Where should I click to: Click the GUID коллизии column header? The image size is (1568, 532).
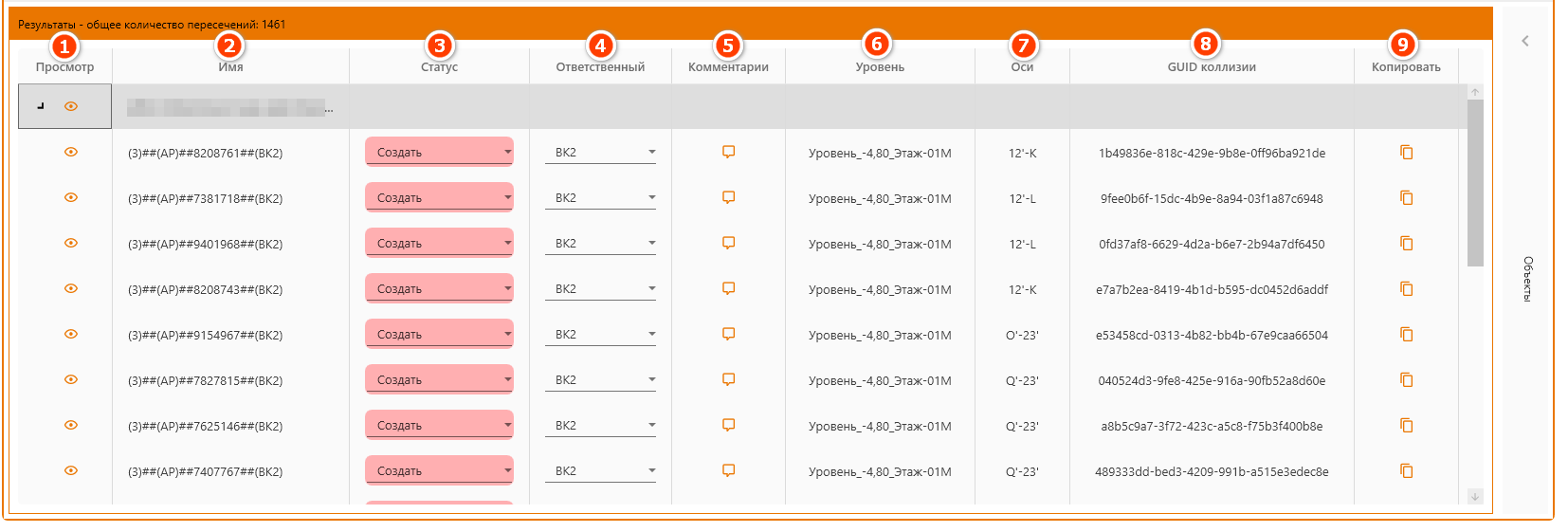point(1212,67)
